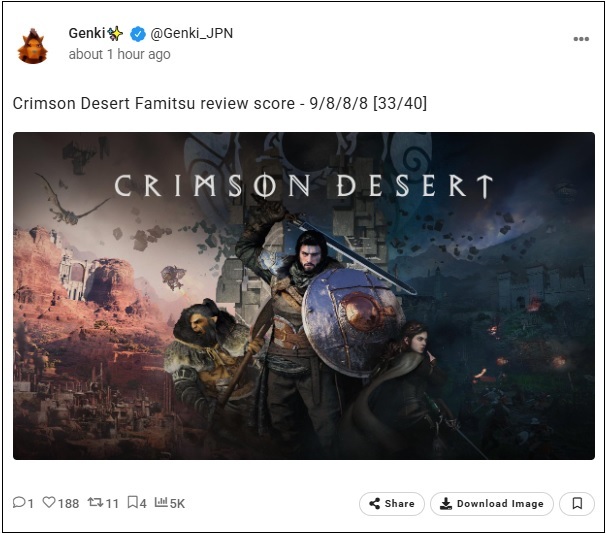Screen dimensions: 606x533
Task: Open the Genki display name profile link
Action: (x=87, y=33)
